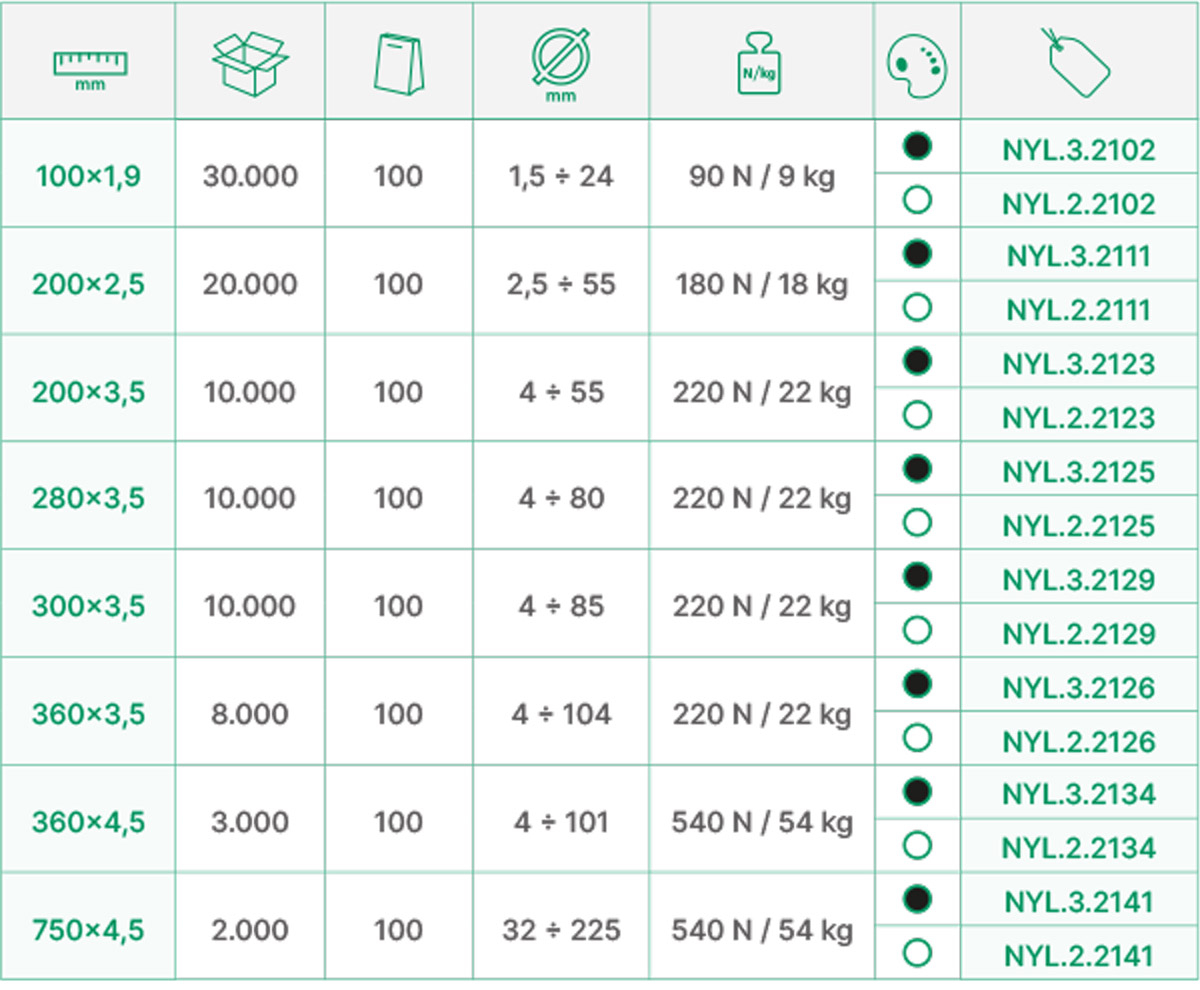The height and width of the screenshot is (990, 1200).
Task: Open product code NYL.2.2123
Action: [1079, 417]
